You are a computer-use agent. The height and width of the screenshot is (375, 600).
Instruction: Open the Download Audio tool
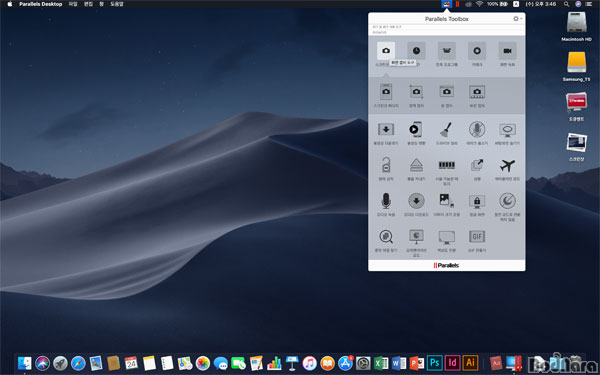tap(416, 201)
